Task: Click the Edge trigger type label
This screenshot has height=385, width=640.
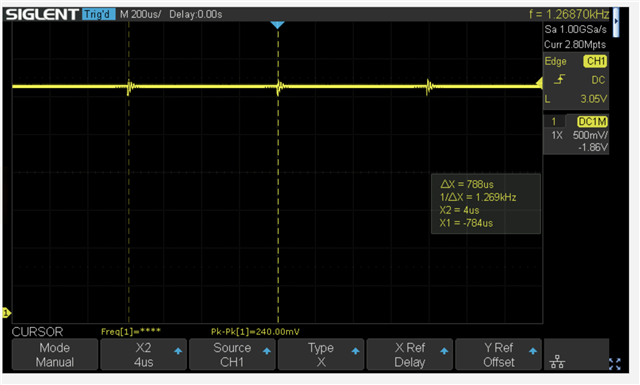Action: click(556, 61)
